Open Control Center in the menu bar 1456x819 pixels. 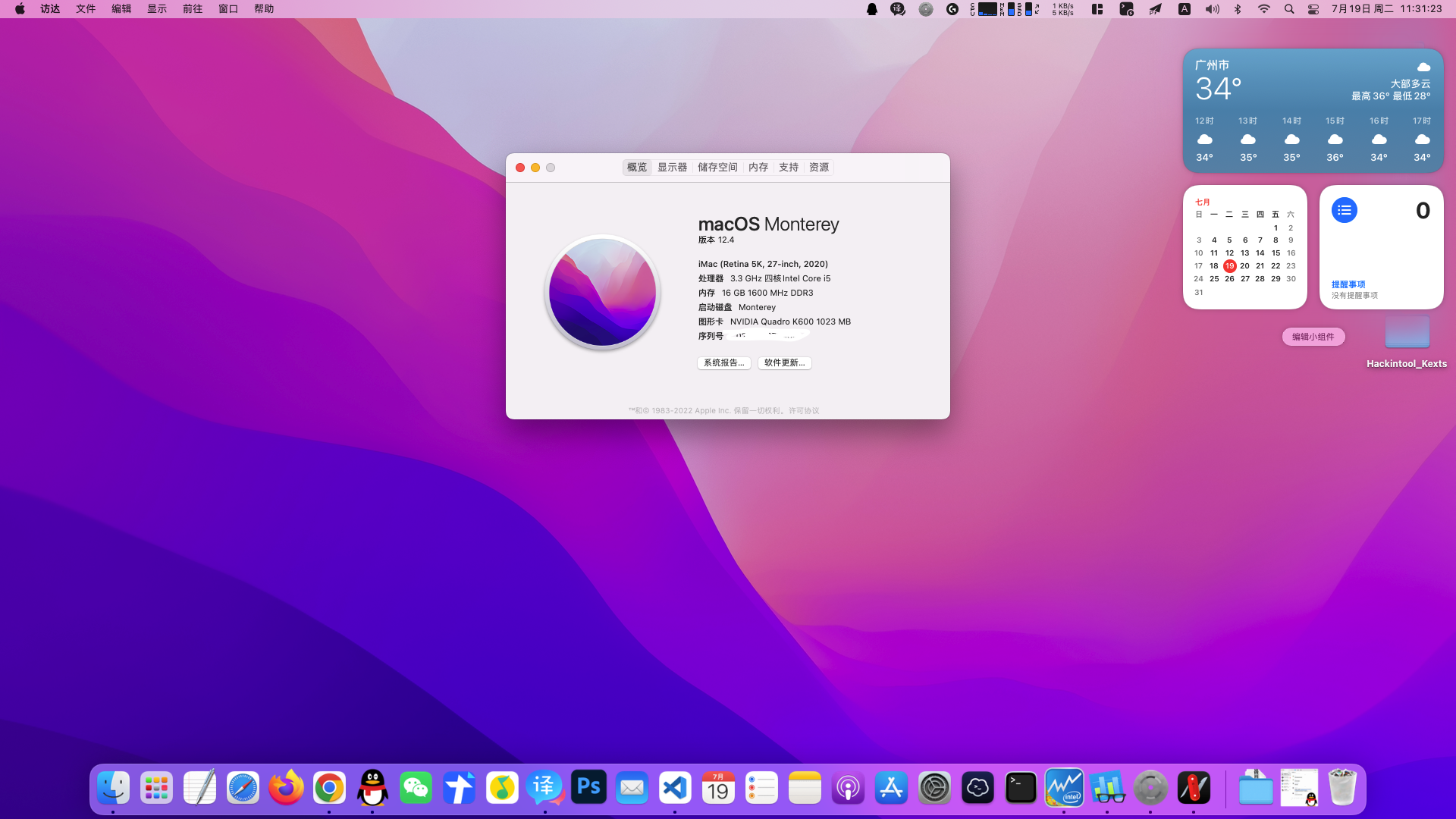point(1313,9)
